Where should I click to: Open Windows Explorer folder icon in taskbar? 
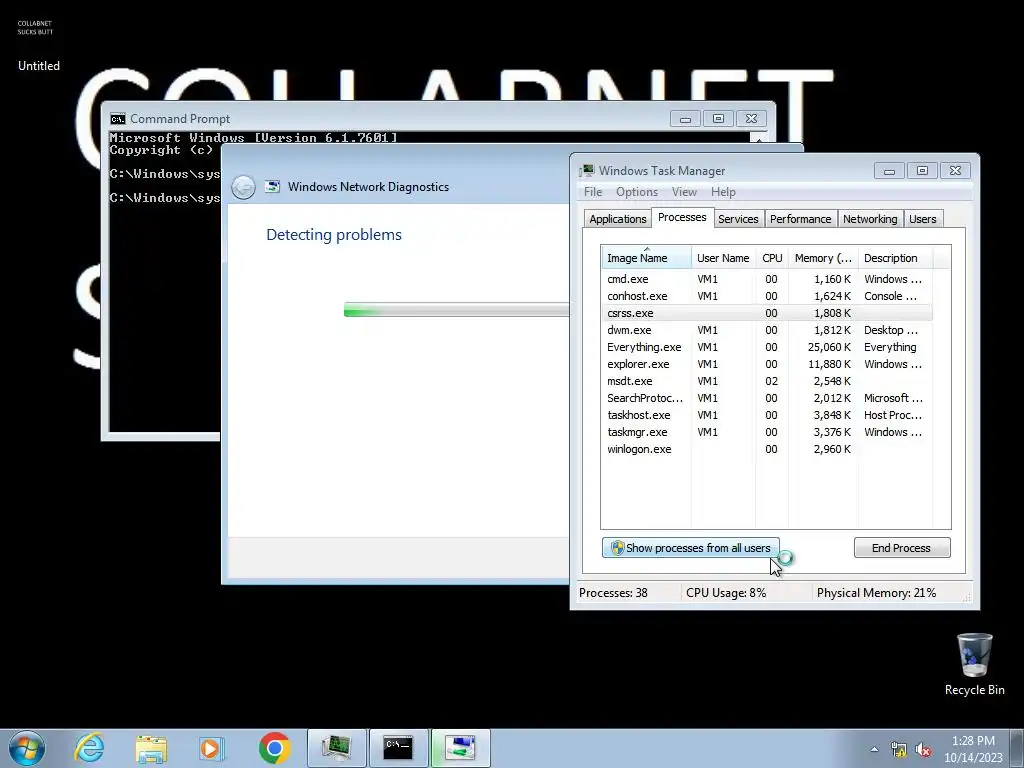pyautogui.click(x=151, y=748)
